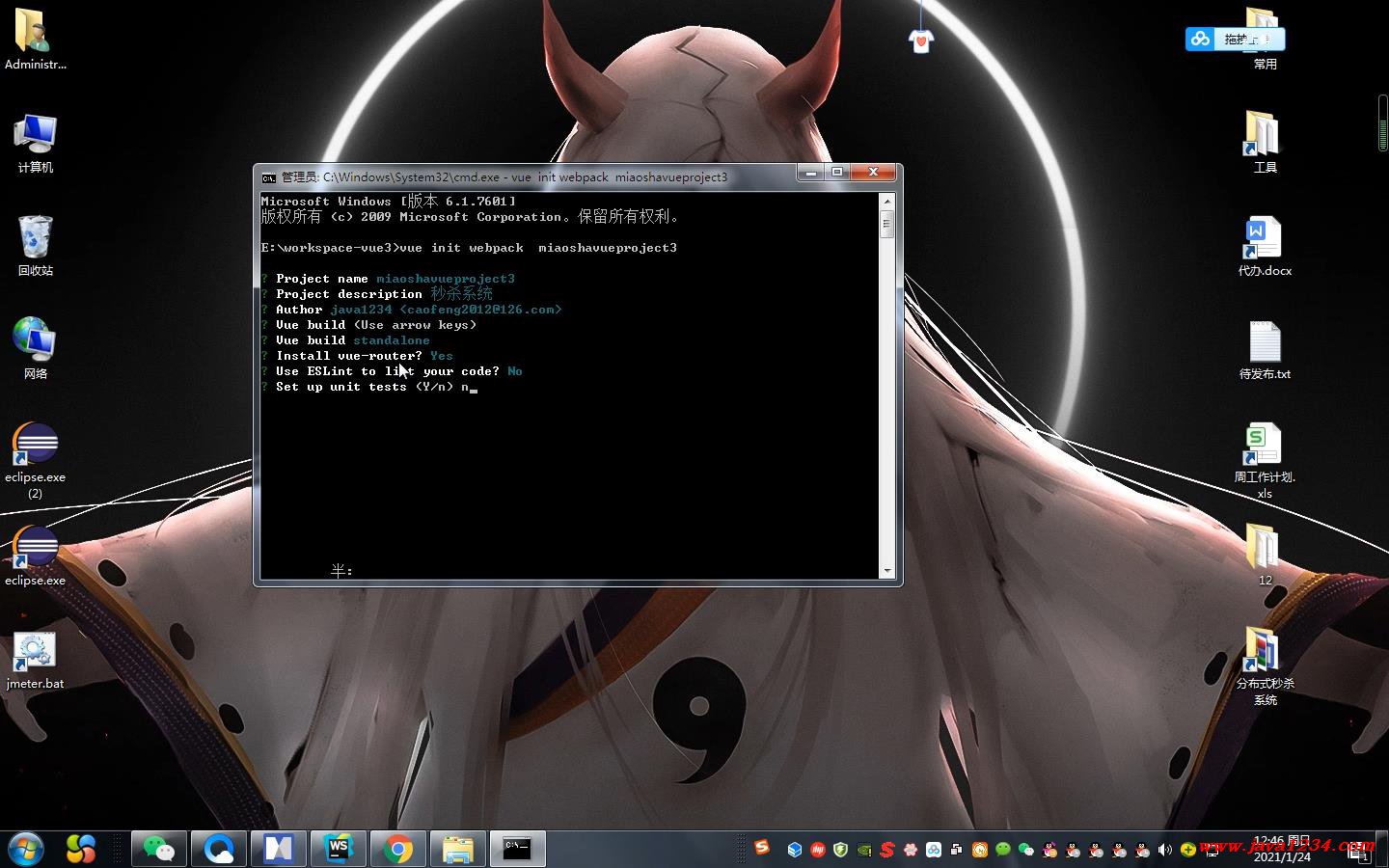The image size is (1389, 868).
Task: Click the cmd scrollbar up arrow
Action: (x=887, y=201)
